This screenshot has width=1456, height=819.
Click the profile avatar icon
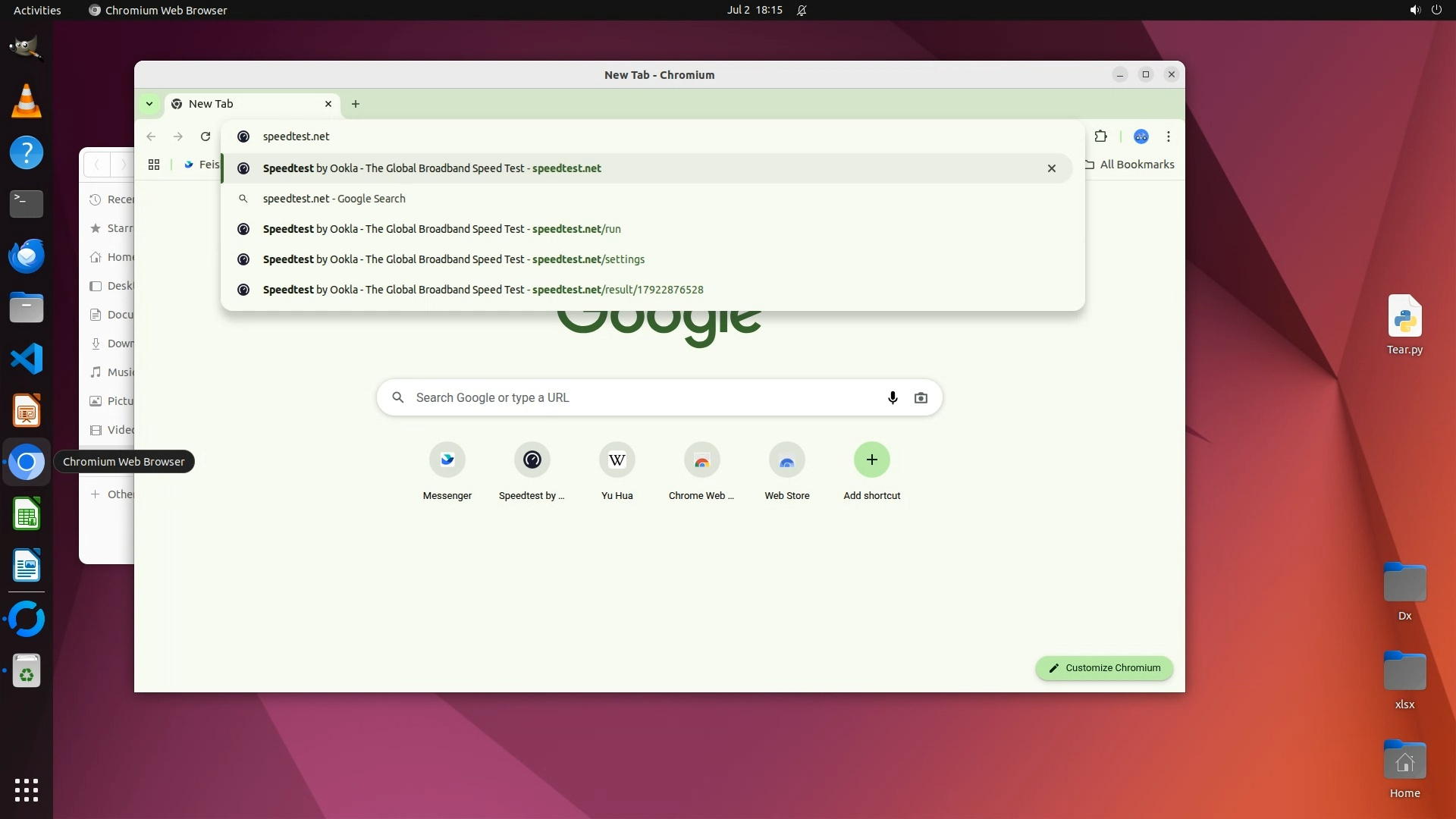pos(1141,136)
